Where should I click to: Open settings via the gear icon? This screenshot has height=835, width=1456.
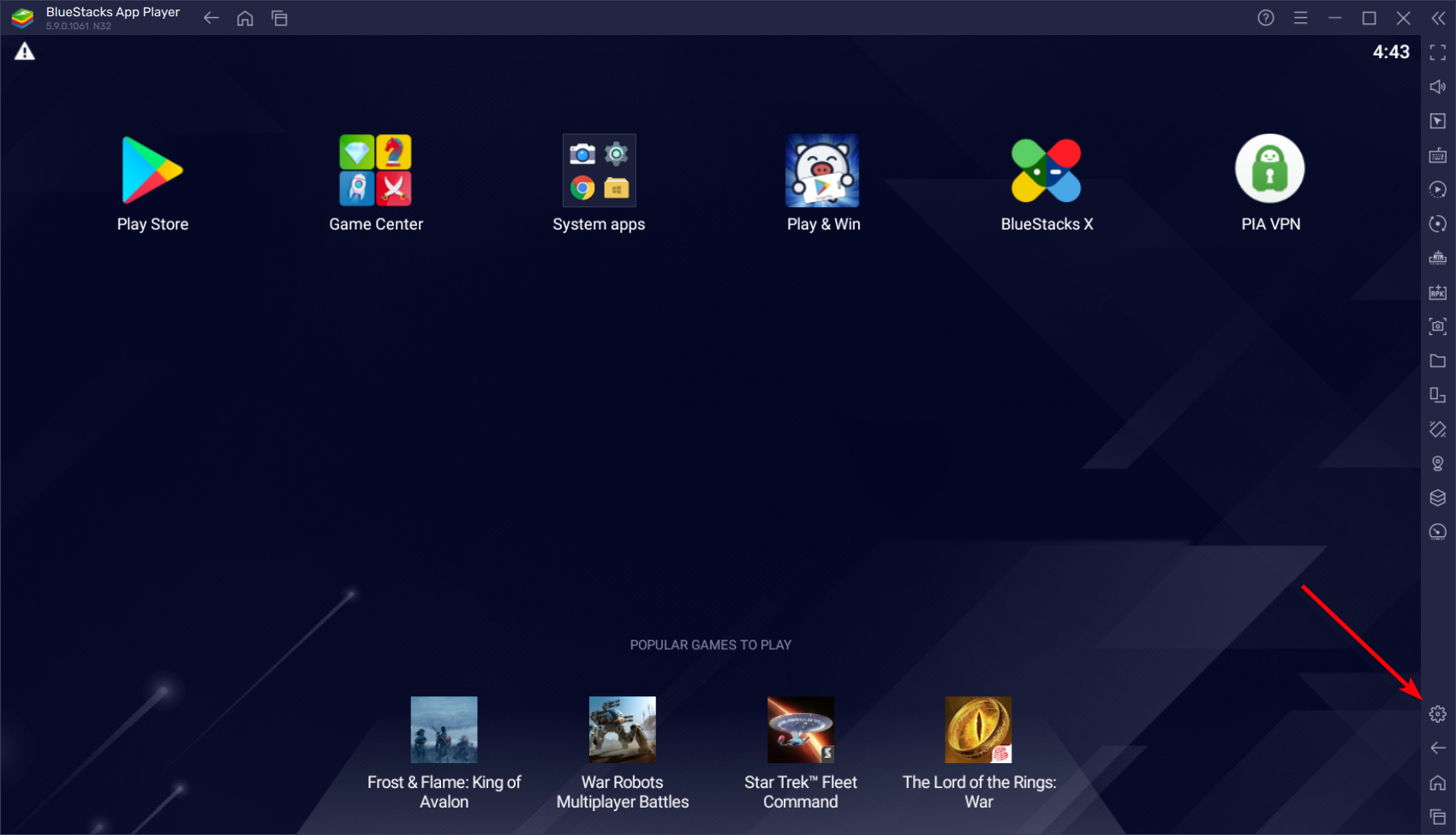(x=1438, y=713)
